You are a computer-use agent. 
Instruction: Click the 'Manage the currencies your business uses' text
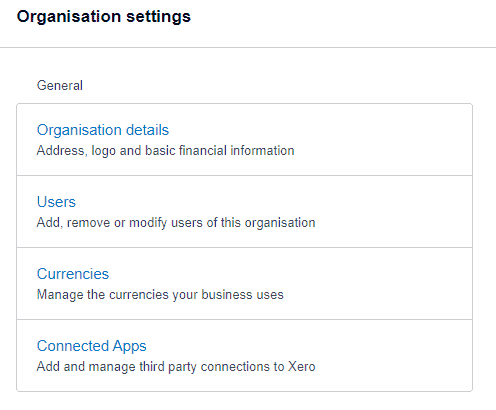(x=160, y=295)
